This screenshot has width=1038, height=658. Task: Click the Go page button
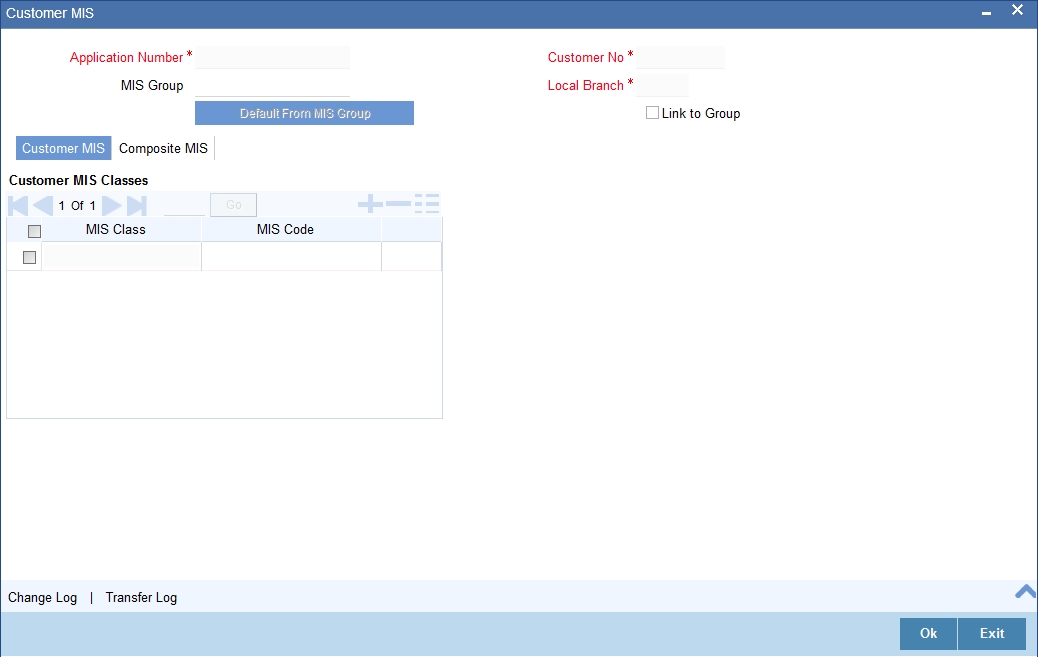click(234, 205)
